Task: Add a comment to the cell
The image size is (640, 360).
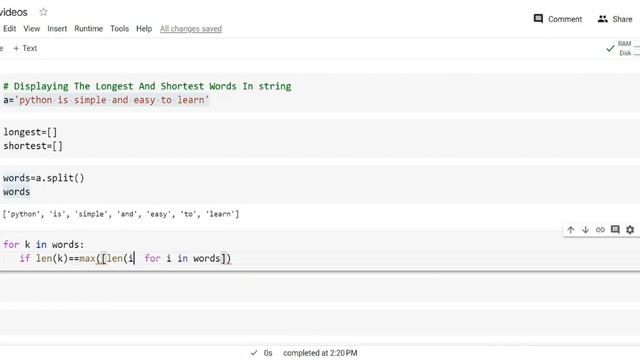Action: point(615,229)
